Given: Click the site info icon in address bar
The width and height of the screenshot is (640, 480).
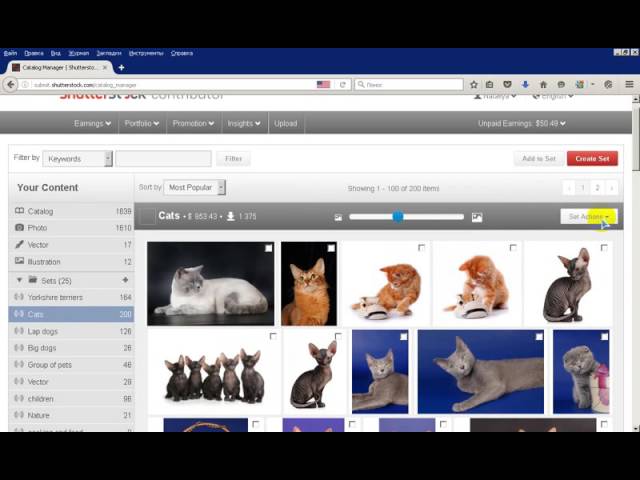Looking at the screenshot, I should pos(25,84).
